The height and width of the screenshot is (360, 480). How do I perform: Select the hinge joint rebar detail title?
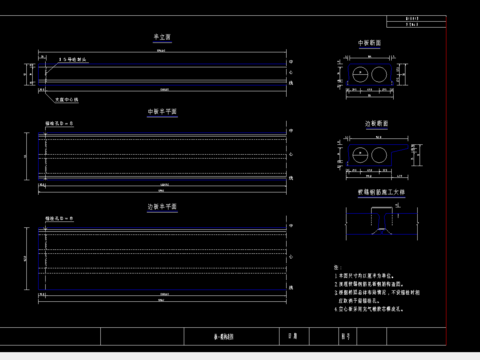point(381,192)
